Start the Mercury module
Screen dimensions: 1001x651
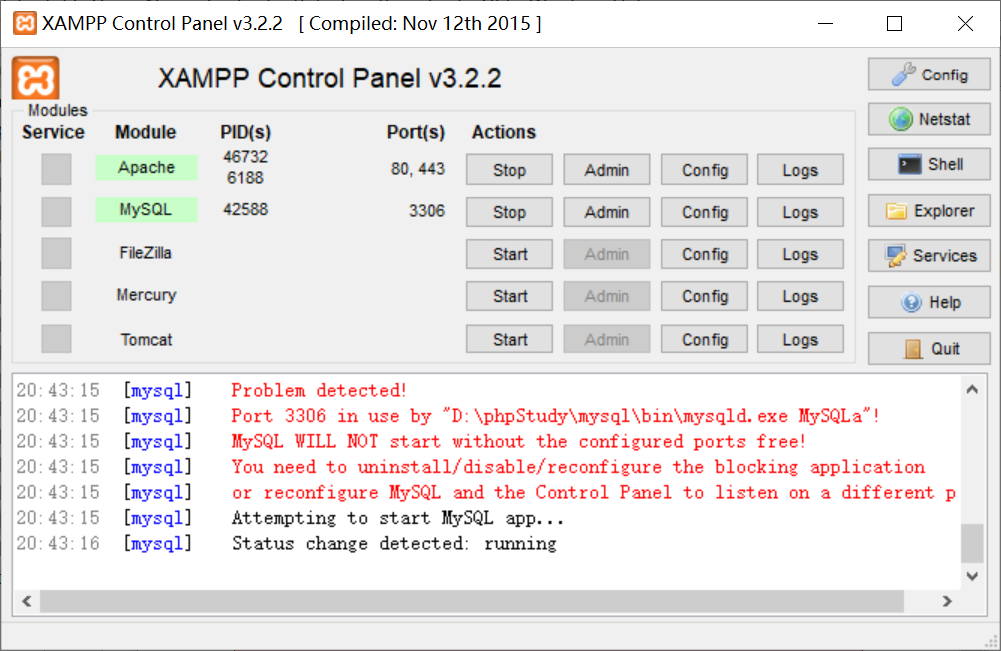point(509,296)
